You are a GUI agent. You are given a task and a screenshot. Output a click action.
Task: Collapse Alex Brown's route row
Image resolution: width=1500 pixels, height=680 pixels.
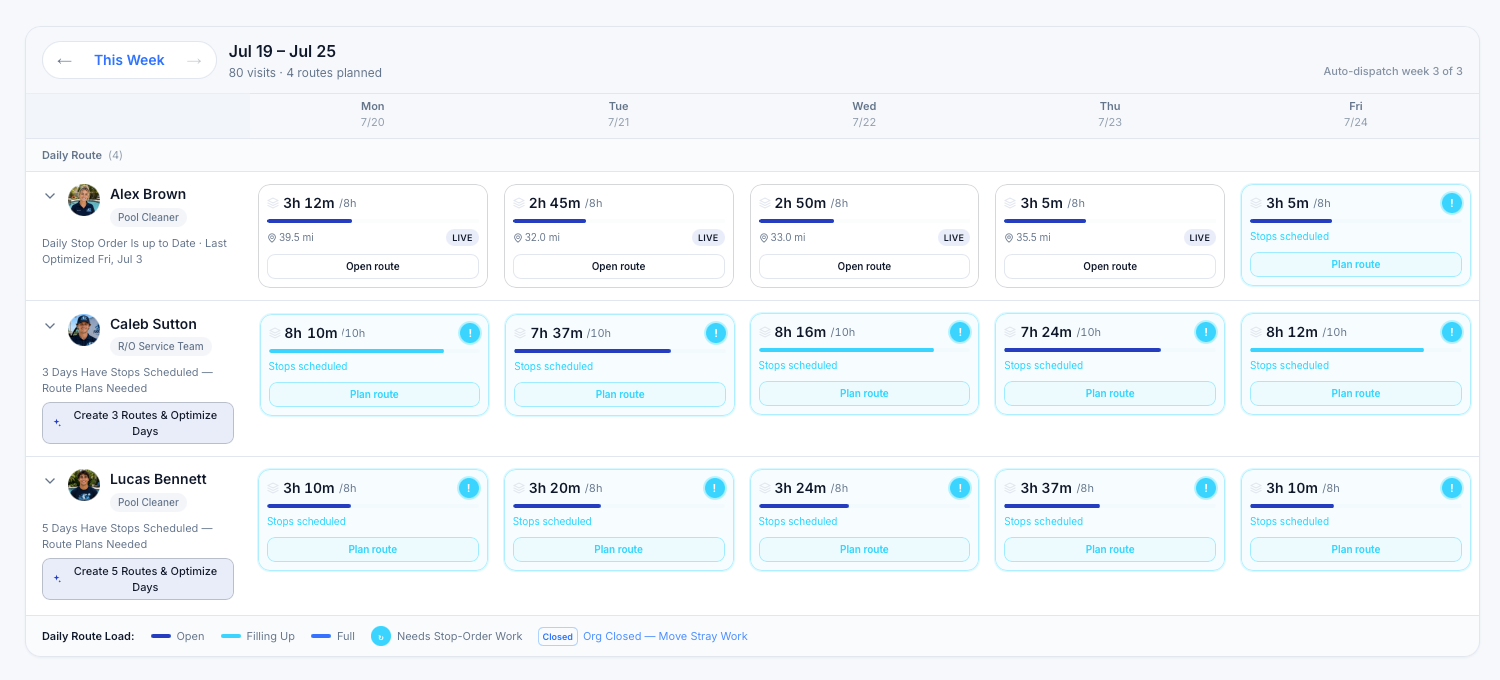click(50, 196)
